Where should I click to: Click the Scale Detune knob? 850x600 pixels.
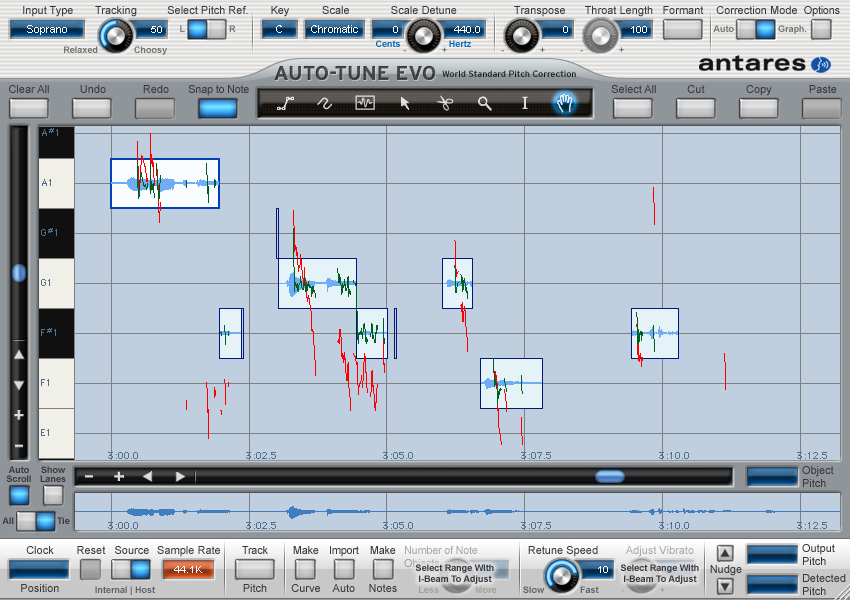[x=423, y=36]
